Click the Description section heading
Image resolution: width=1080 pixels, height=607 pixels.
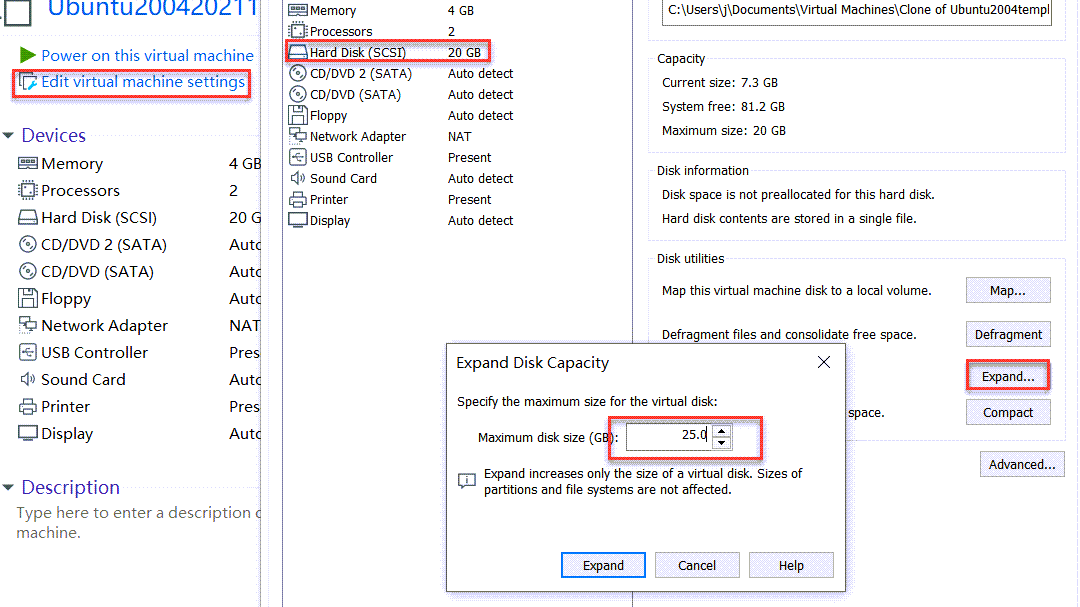point(71,487)
